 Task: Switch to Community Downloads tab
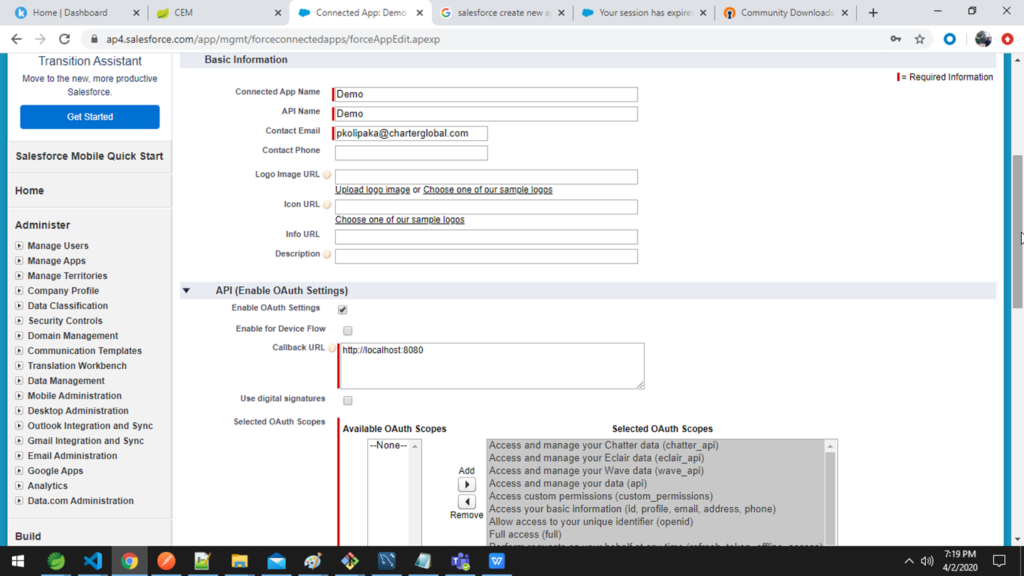[x=786, y=12]
